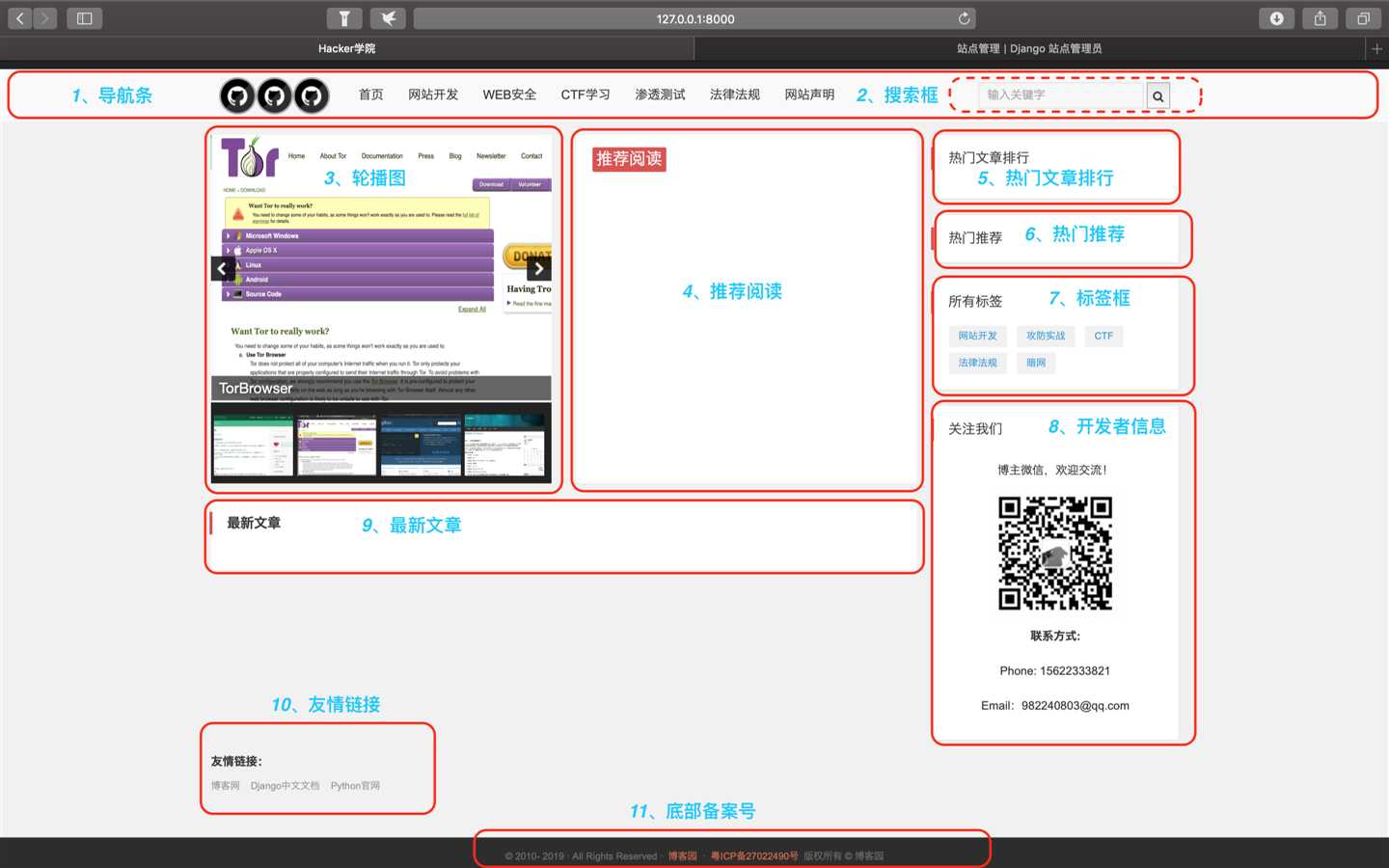Open the 网站开发 nav item
This screenshot has width=1389, height=868.
tap(433, 95)
